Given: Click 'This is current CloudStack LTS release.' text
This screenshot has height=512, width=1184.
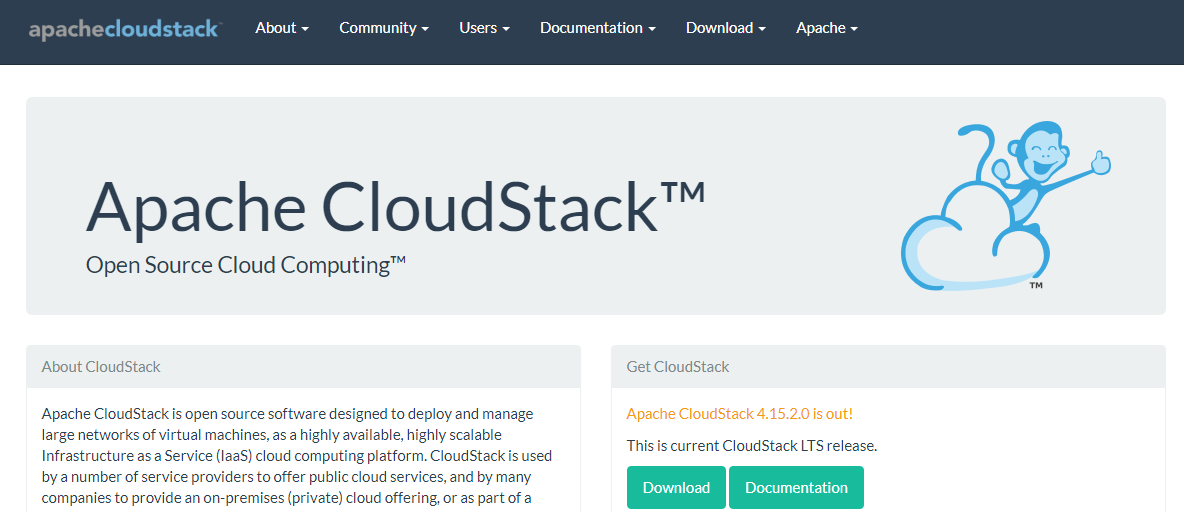Looking at the screenshot, I should (751, 446).
